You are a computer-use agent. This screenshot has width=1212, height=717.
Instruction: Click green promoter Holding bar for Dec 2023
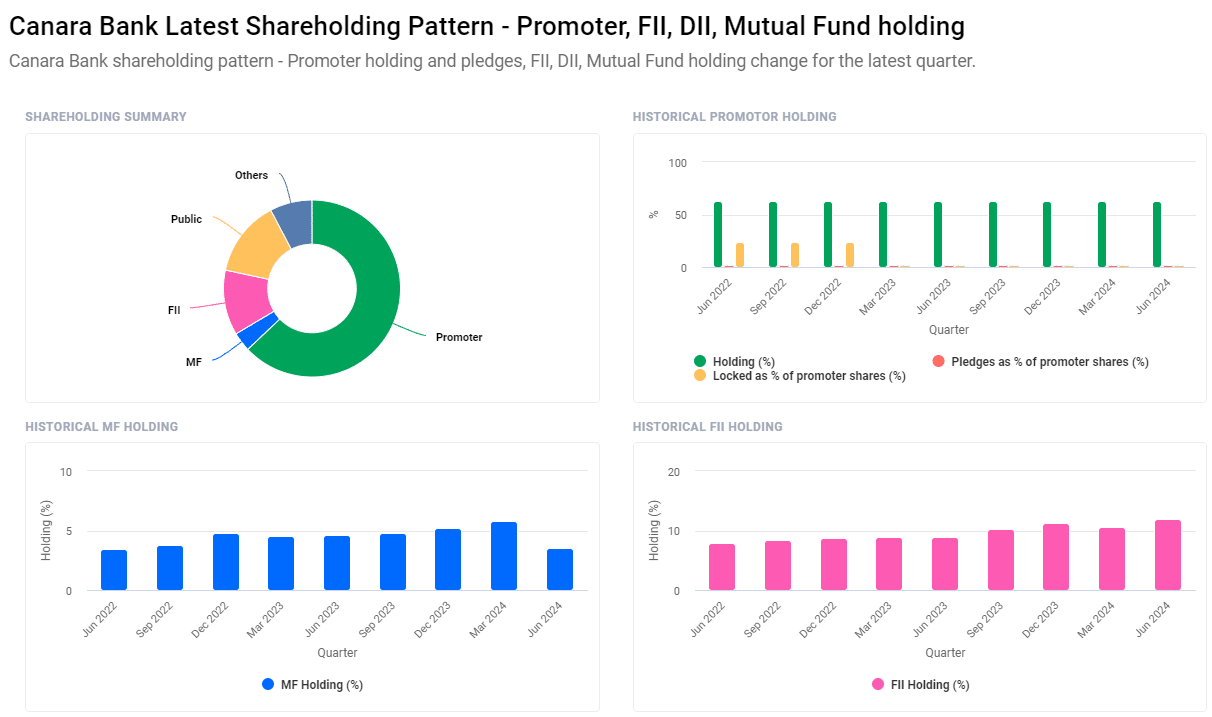pos(1047,235)
